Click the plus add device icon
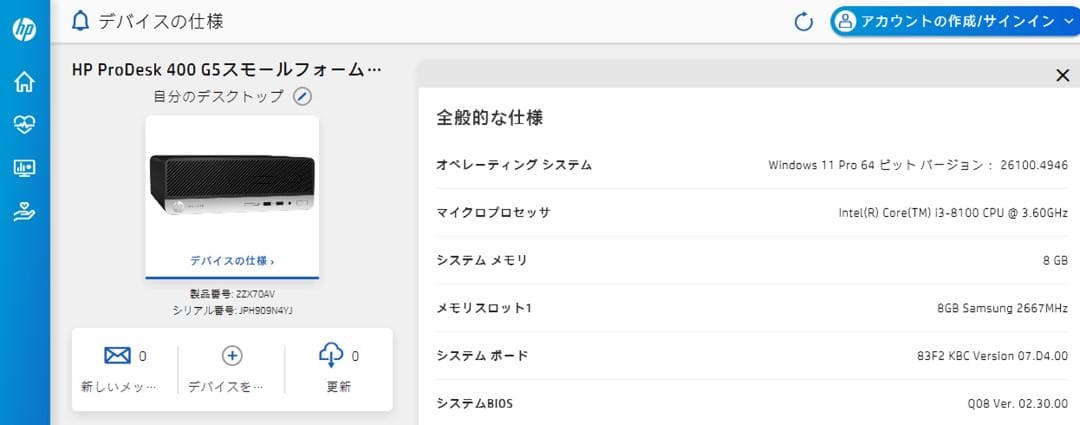 point(232,355)
